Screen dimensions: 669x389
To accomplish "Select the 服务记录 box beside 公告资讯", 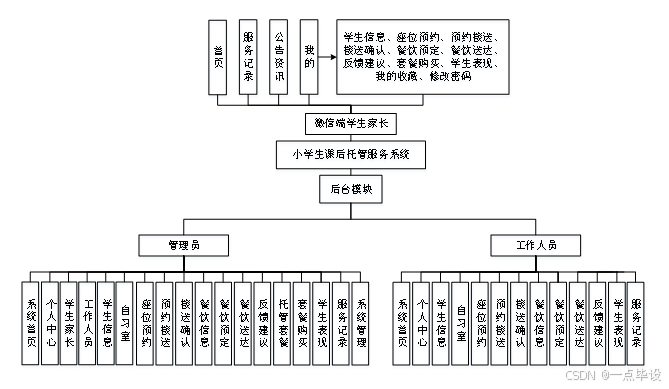I will [248, 57].
